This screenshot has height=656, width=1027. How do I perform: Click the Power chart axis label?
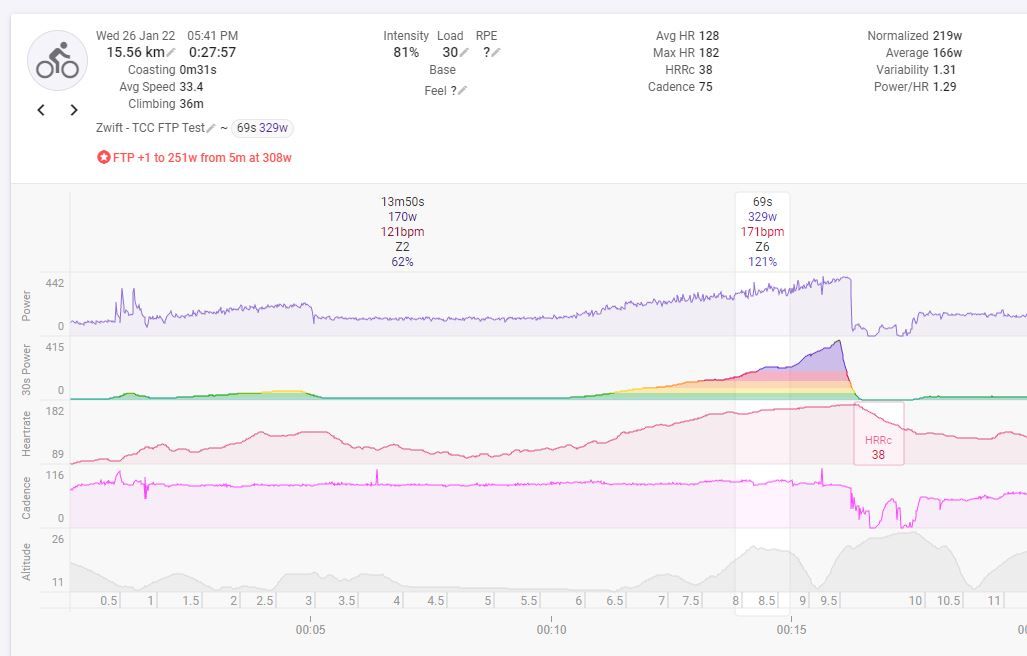(27, 305)
